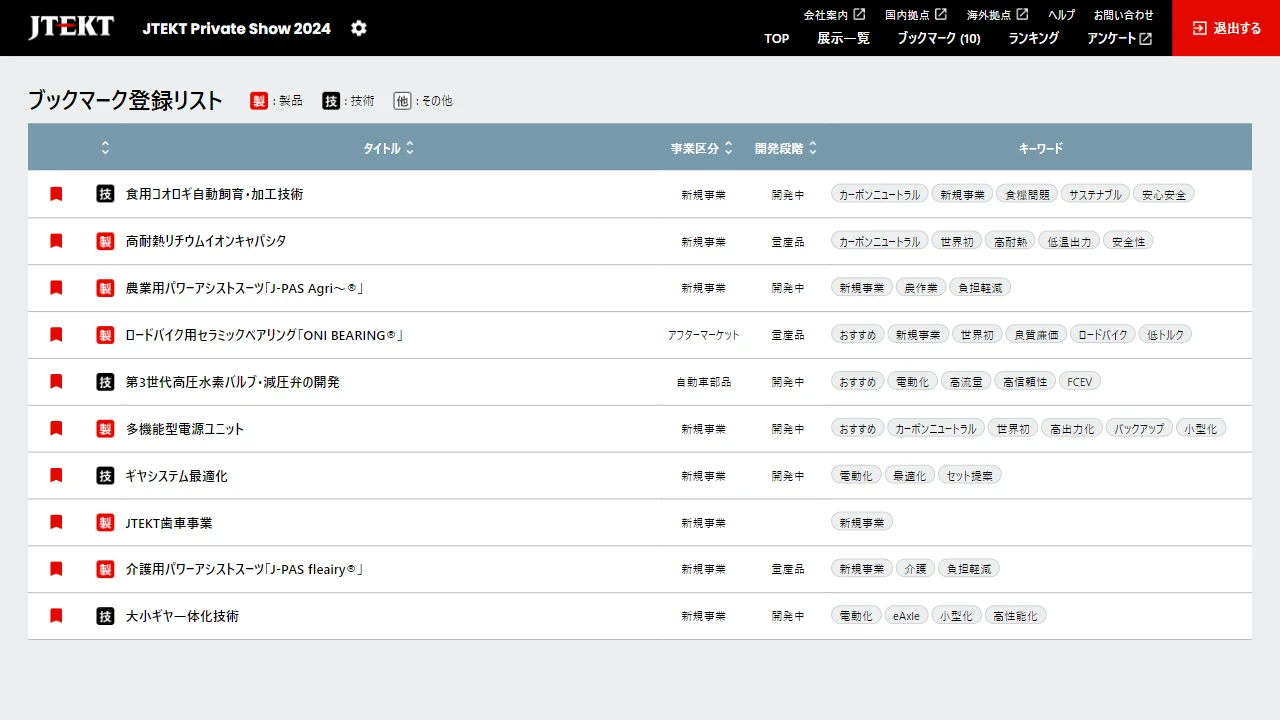Open the 国内拠点 link
The image size is (1280, 720).
click(x=916, y=15)
